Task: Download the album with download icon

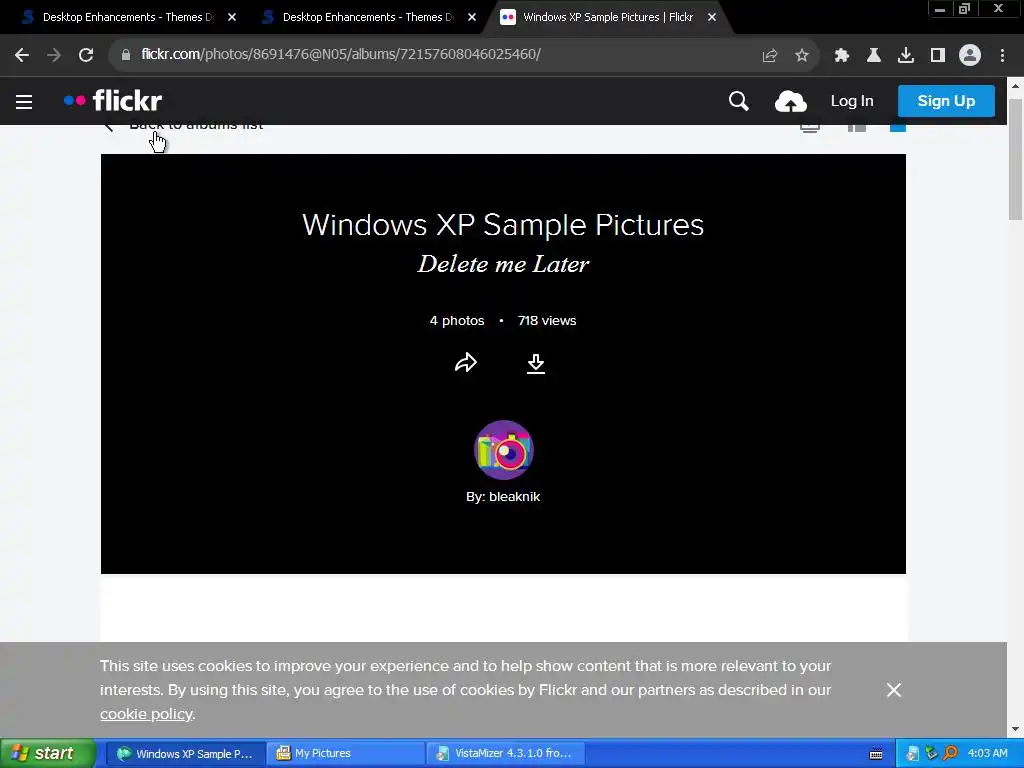Action: [x=536, y=364]
